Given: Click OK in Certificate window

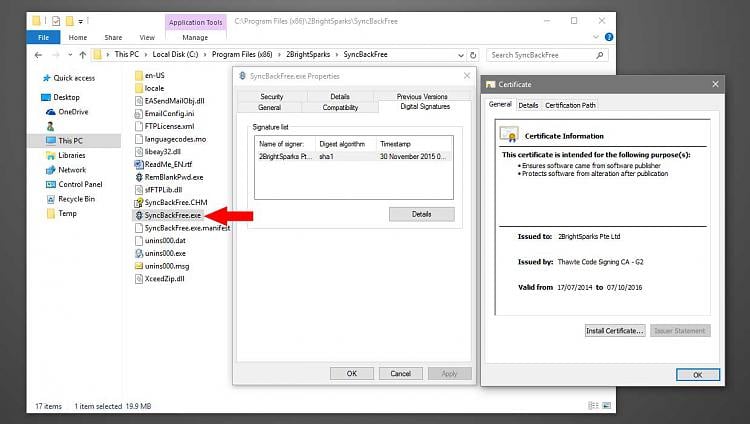Looking at the screenshot, I should (698, 375).
